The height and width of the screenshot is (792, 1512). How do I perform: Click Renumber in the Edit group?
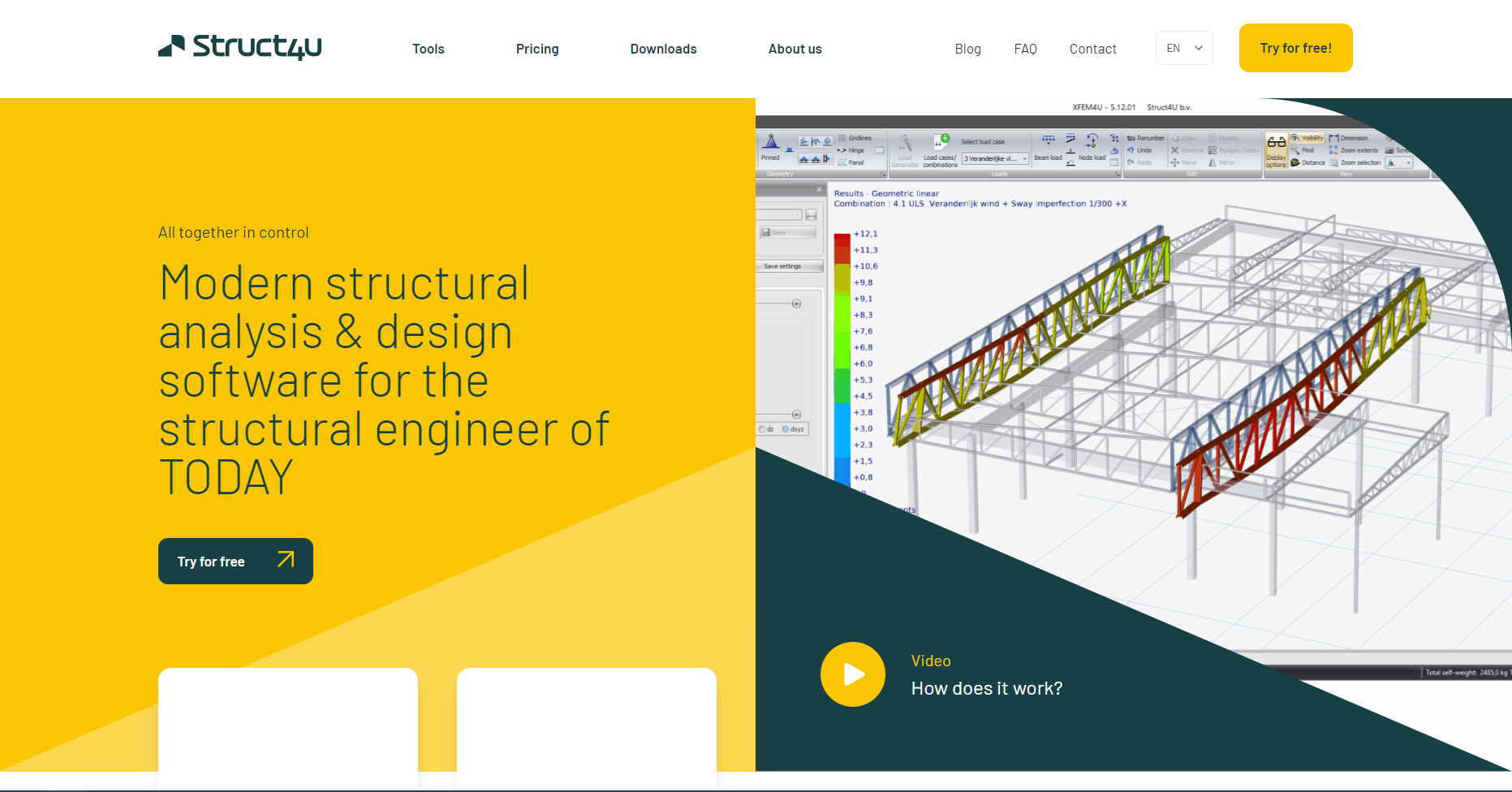point(1145,138)
